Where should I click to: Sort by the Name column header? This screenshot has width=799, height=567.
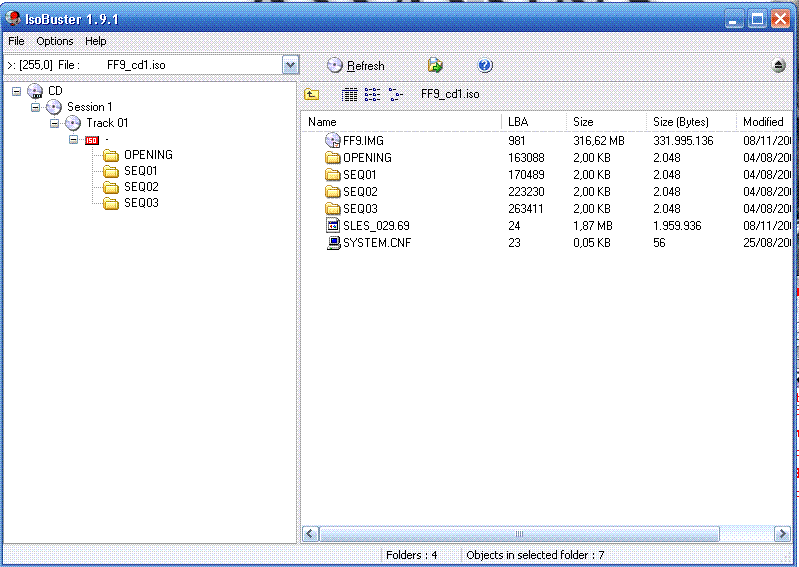coord(402,122)
